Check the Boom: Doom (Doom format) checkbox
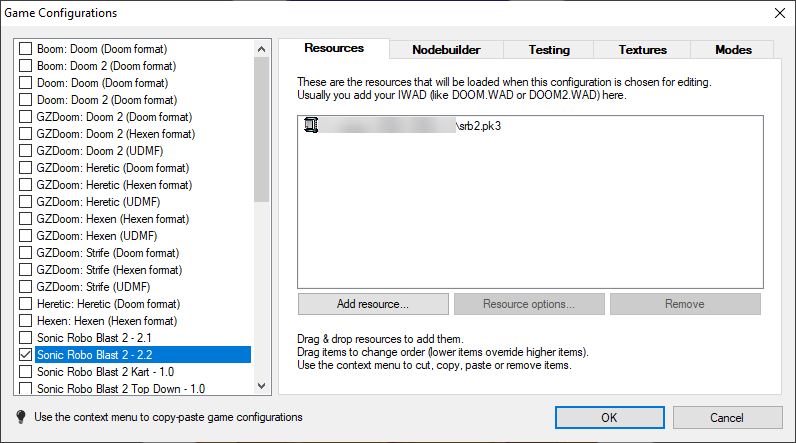The image size is (796, 443). (25, 49)
